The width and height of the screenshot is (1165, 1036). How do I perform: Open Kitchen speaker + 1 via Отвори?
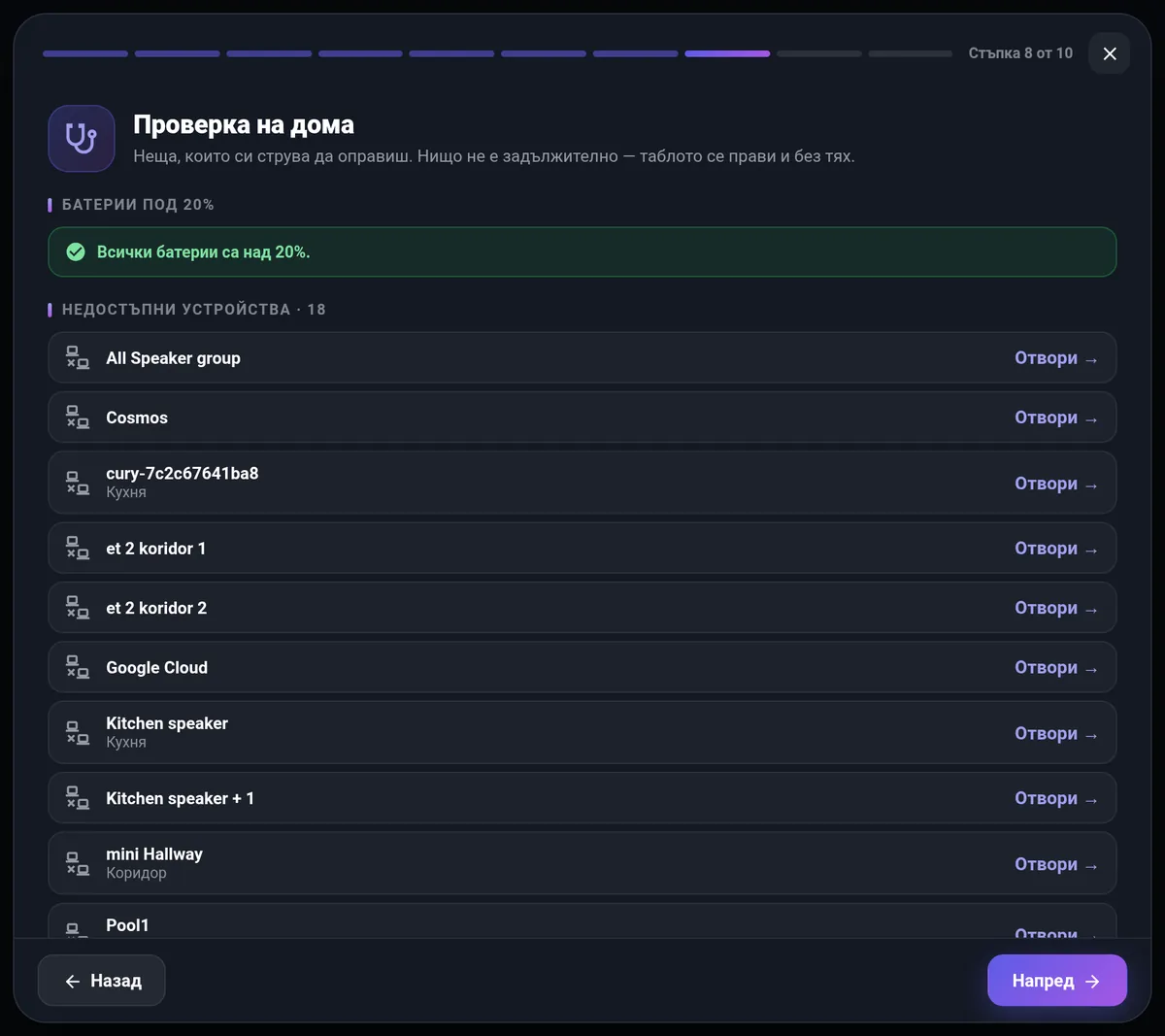[x=1056, y=798]
